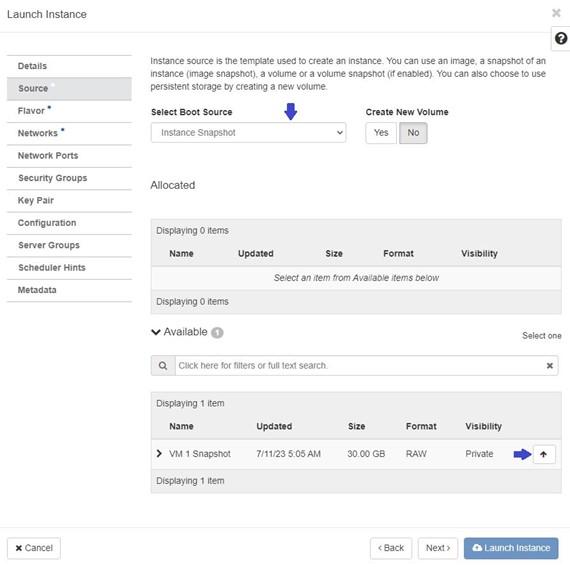
Task: Select the VM 1 Snapshot name cell
Action: pyautogui.click(x=200, y=454)
